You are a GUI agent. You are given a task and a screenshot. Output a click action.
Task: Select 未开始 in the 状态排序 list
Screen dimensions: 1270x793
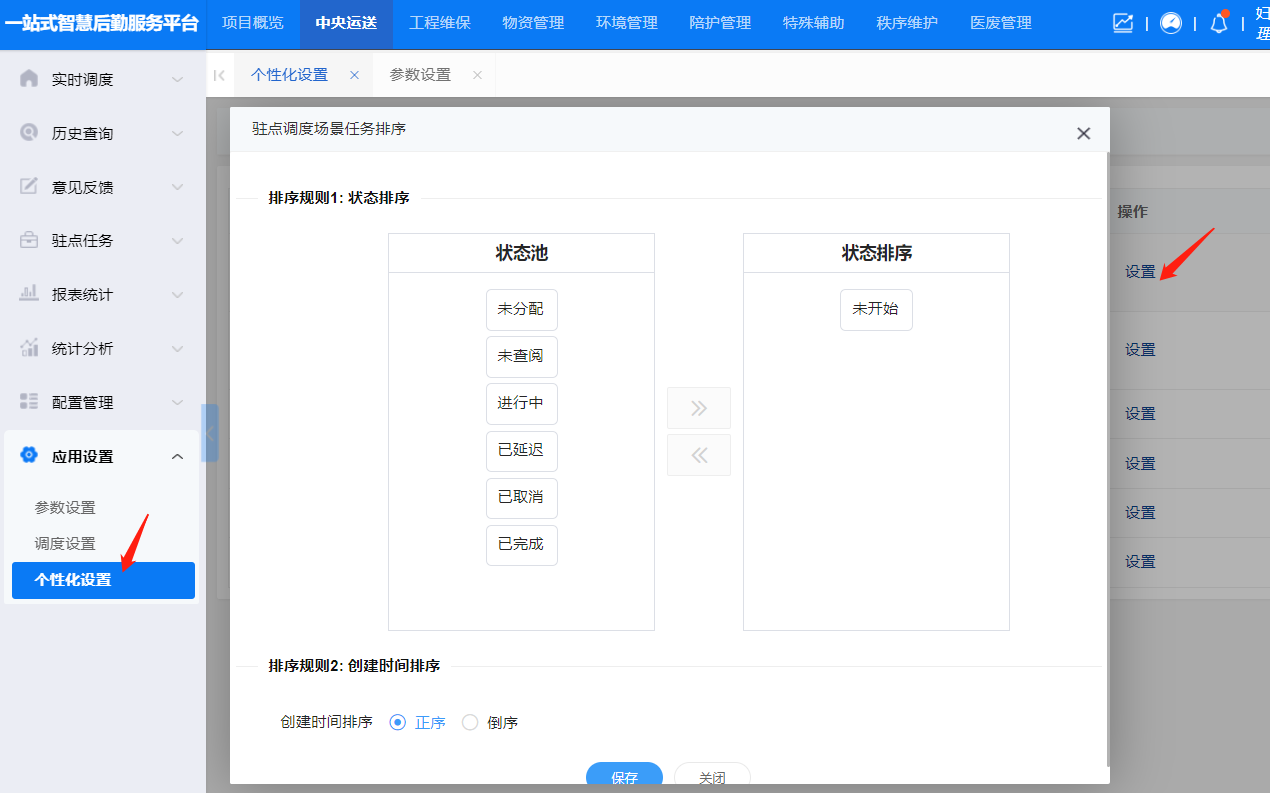[x=876, y=309]
